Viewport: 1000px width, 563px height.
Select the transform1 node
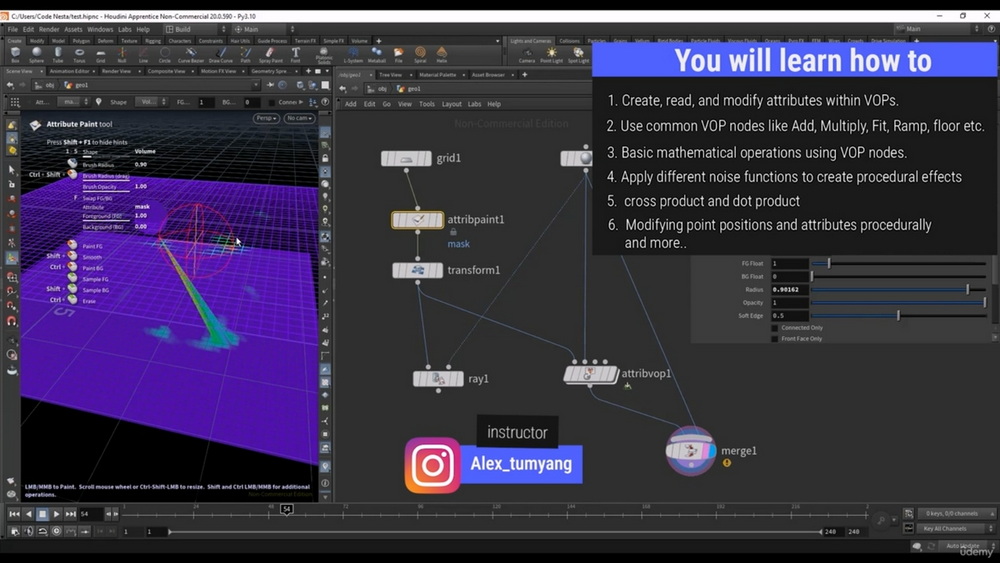tap(418, 270)
